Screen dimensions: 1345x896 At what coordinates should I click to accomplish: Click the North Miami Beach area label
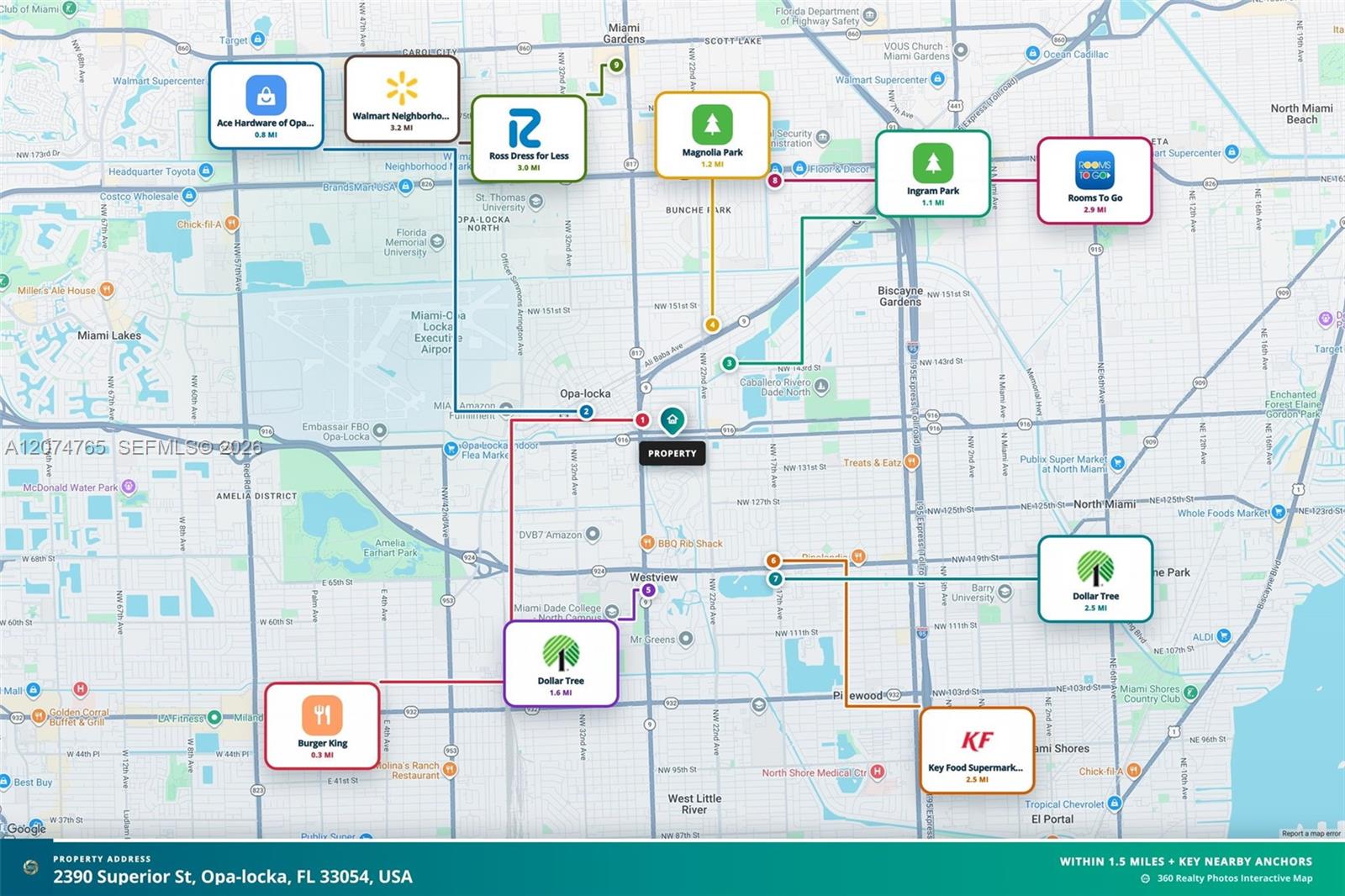[x=1301, y=113]
